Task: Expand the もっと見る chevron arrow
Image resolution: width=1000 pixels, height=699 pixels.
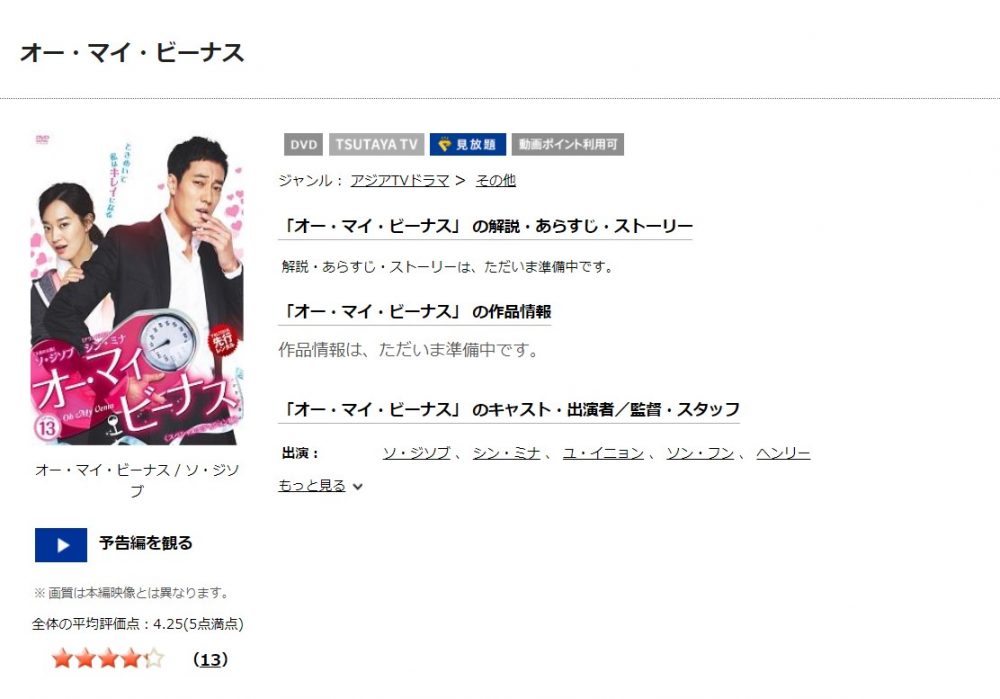Action: click(358, 487)
